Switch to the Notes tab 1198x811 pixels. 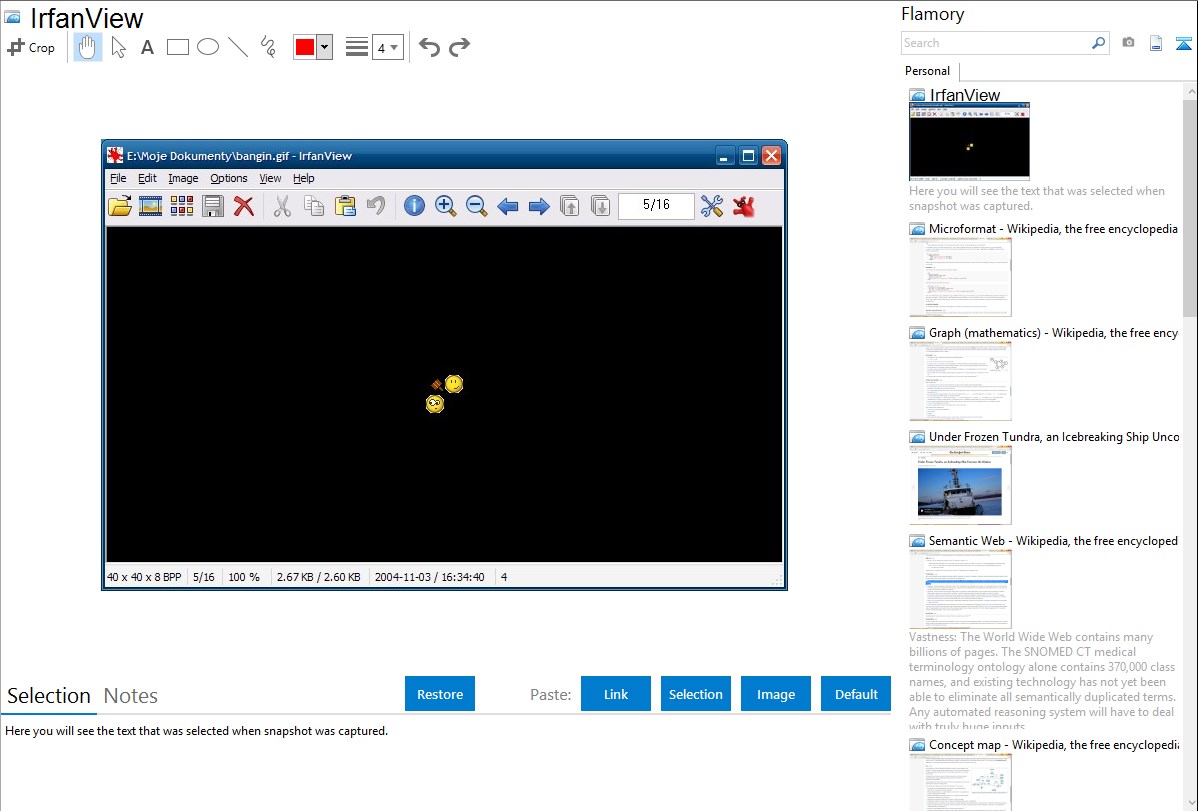coord(131,696)
